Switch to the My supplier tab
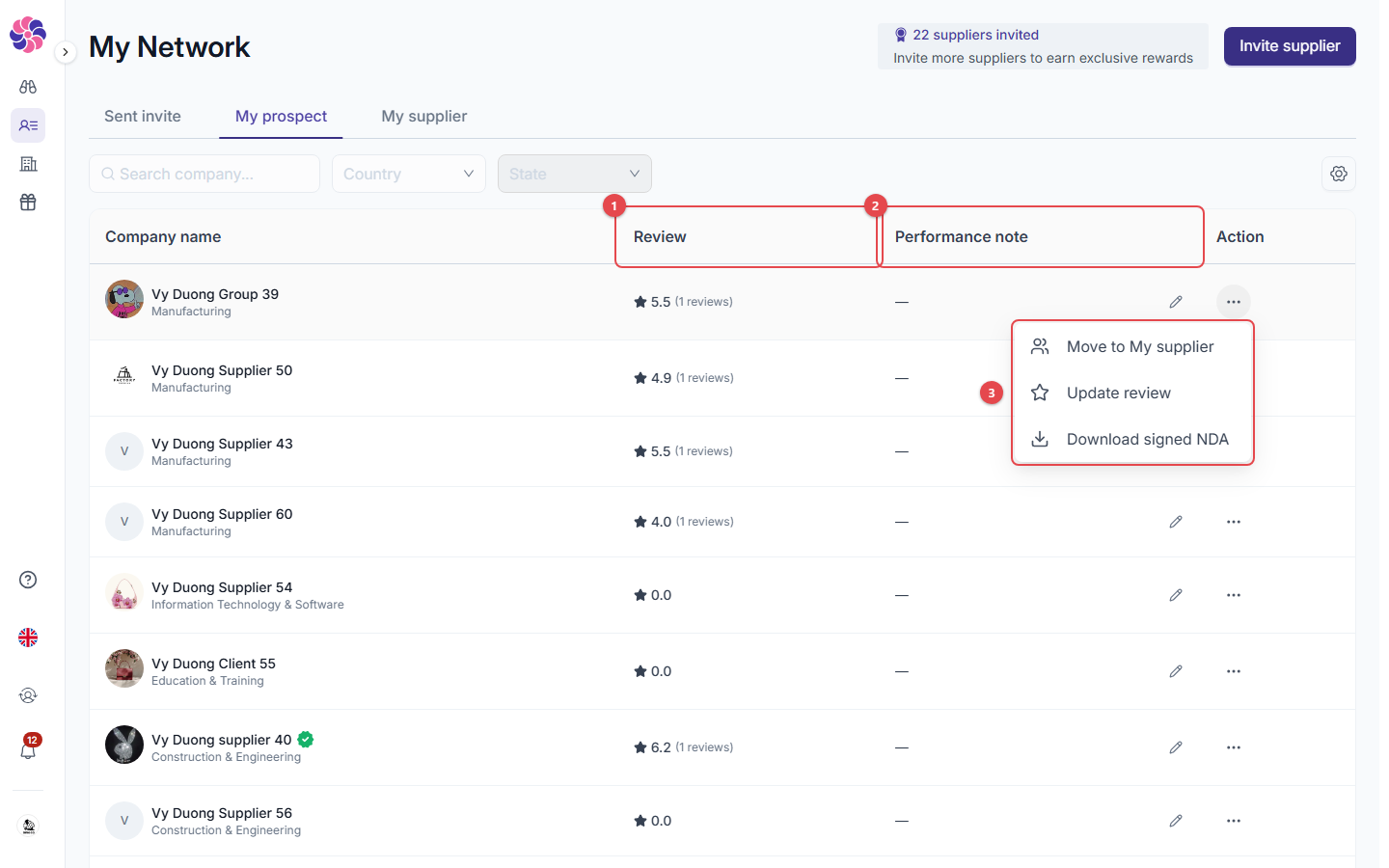This screenshot has width=1389, height=868. (x=424, y=116)
